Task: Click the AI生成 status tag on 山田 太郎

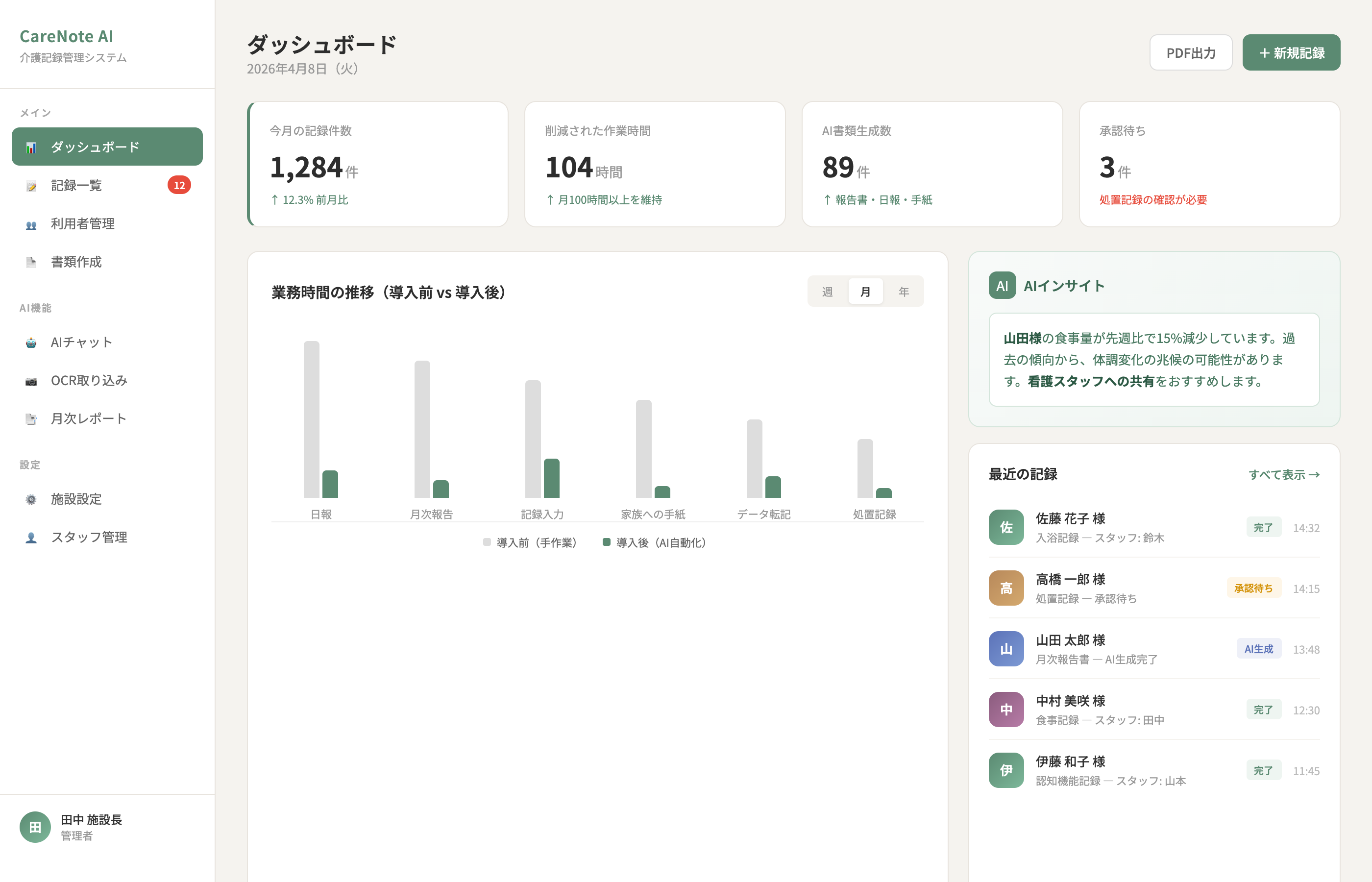Action: tap(1259, 649)
